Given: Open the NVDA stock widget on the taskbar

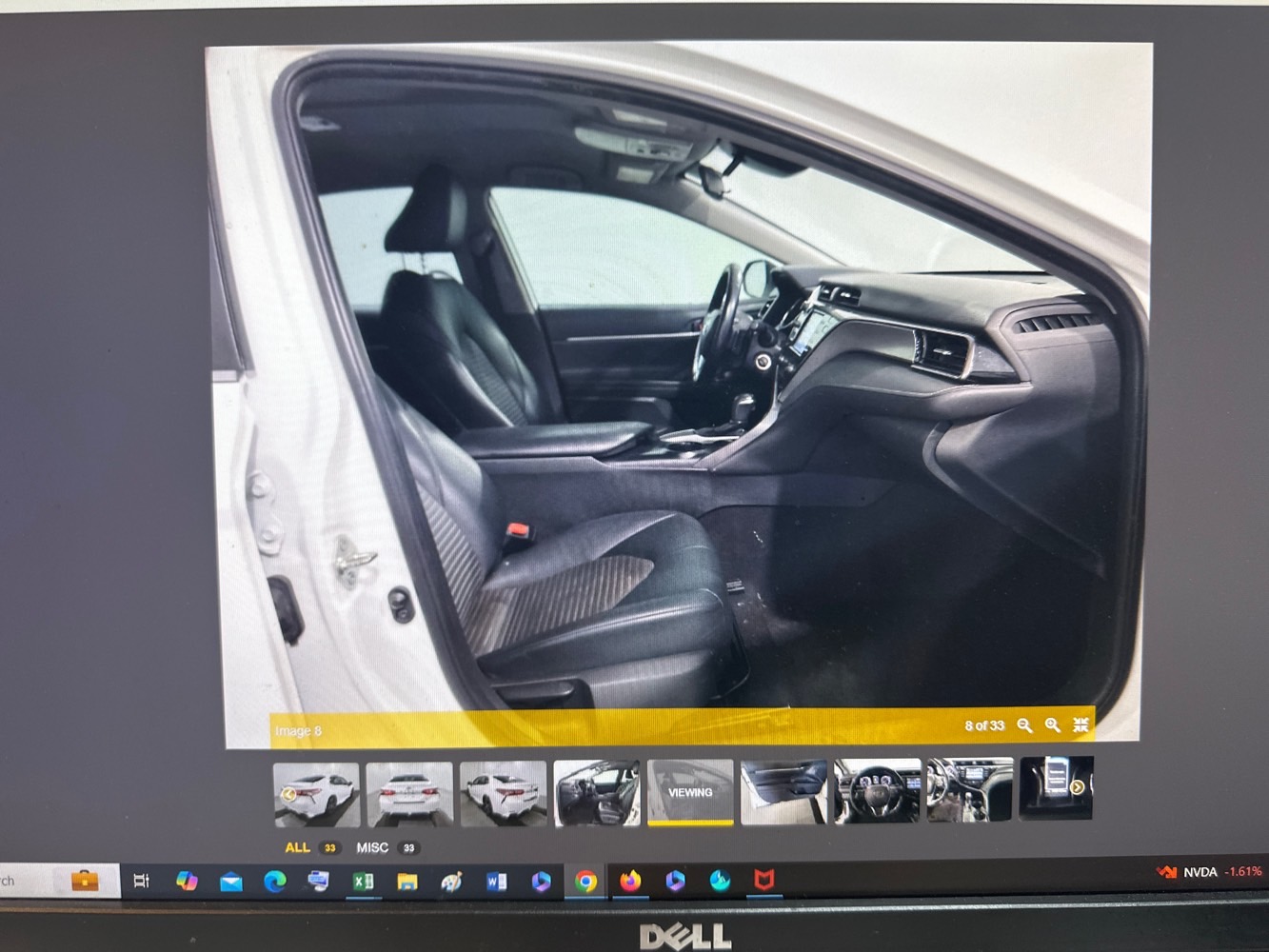Looking at the screenshot, I should (1210, 871).
